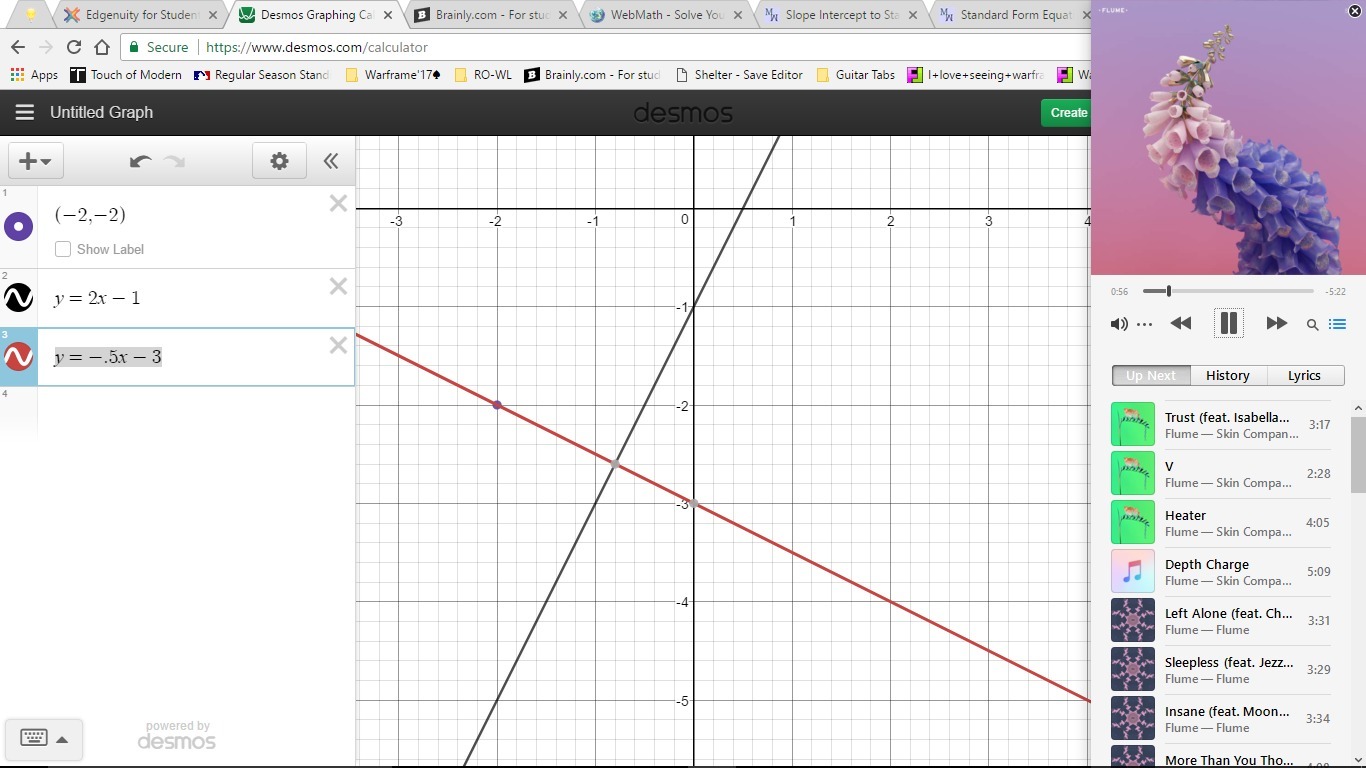Open the Add Item plus menu
This screenshot has height=768, width=1366.
(x=36, y=161)
